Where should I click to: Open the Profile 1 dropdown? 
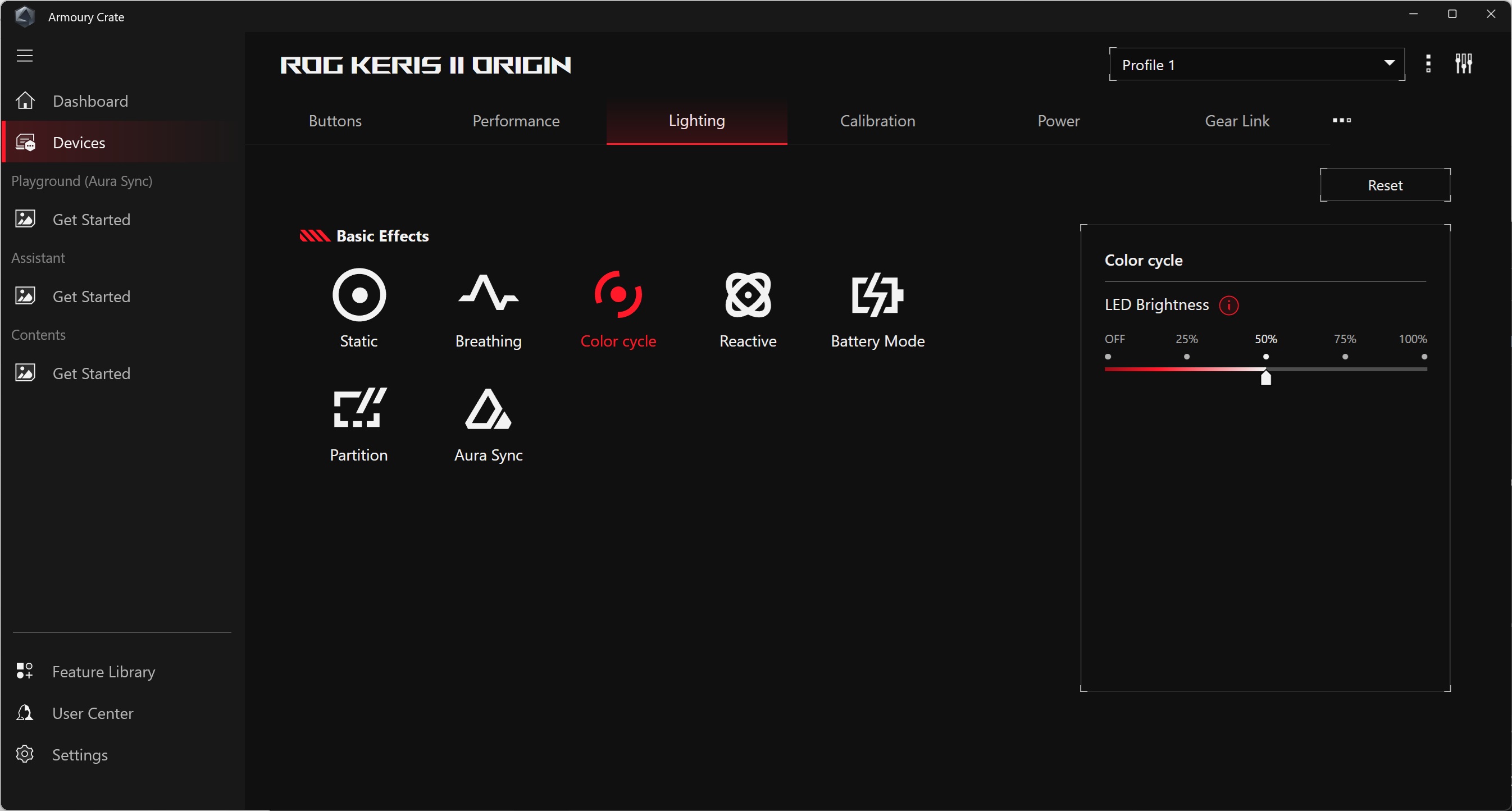click(1256, 65)
